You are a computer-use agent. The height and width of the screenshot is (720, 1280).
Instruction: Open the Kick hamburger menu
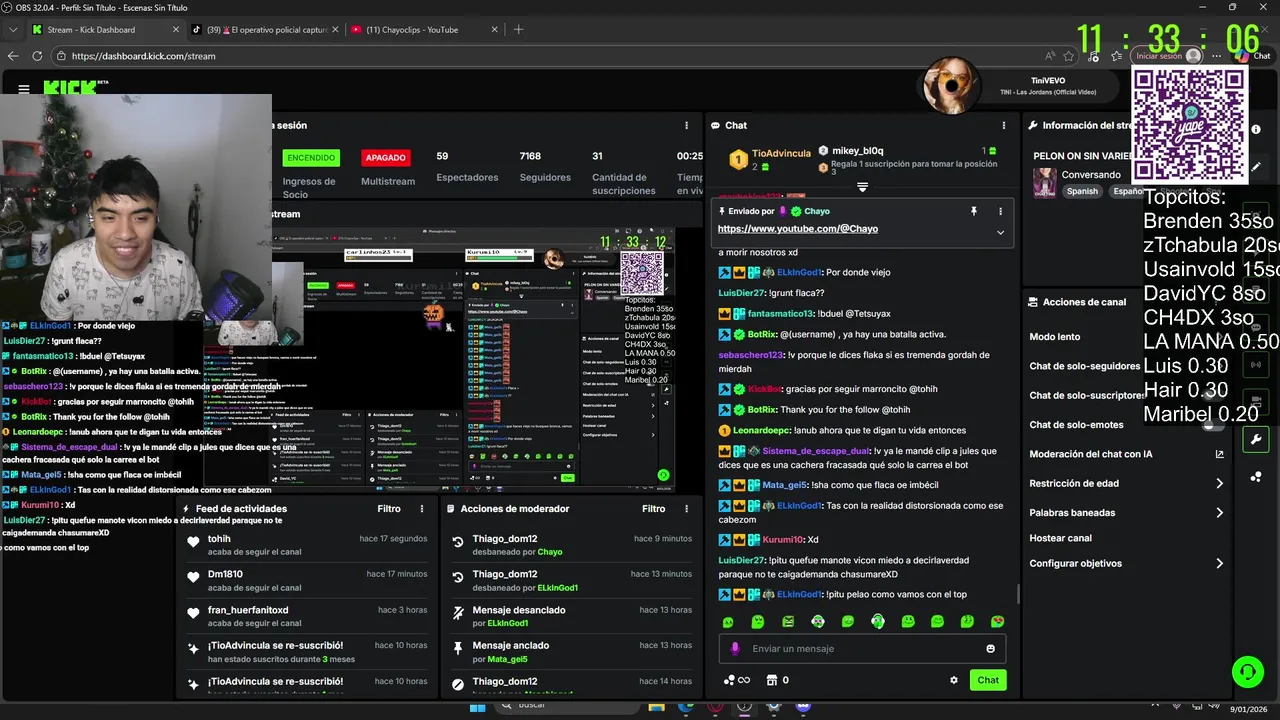24,89
